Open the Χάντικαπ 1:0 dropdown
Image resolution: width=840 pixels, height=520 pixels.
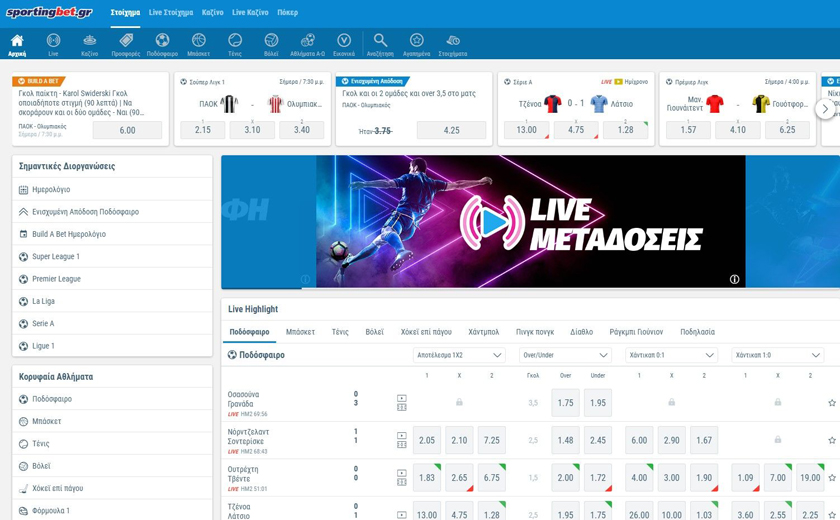point(777,355)
